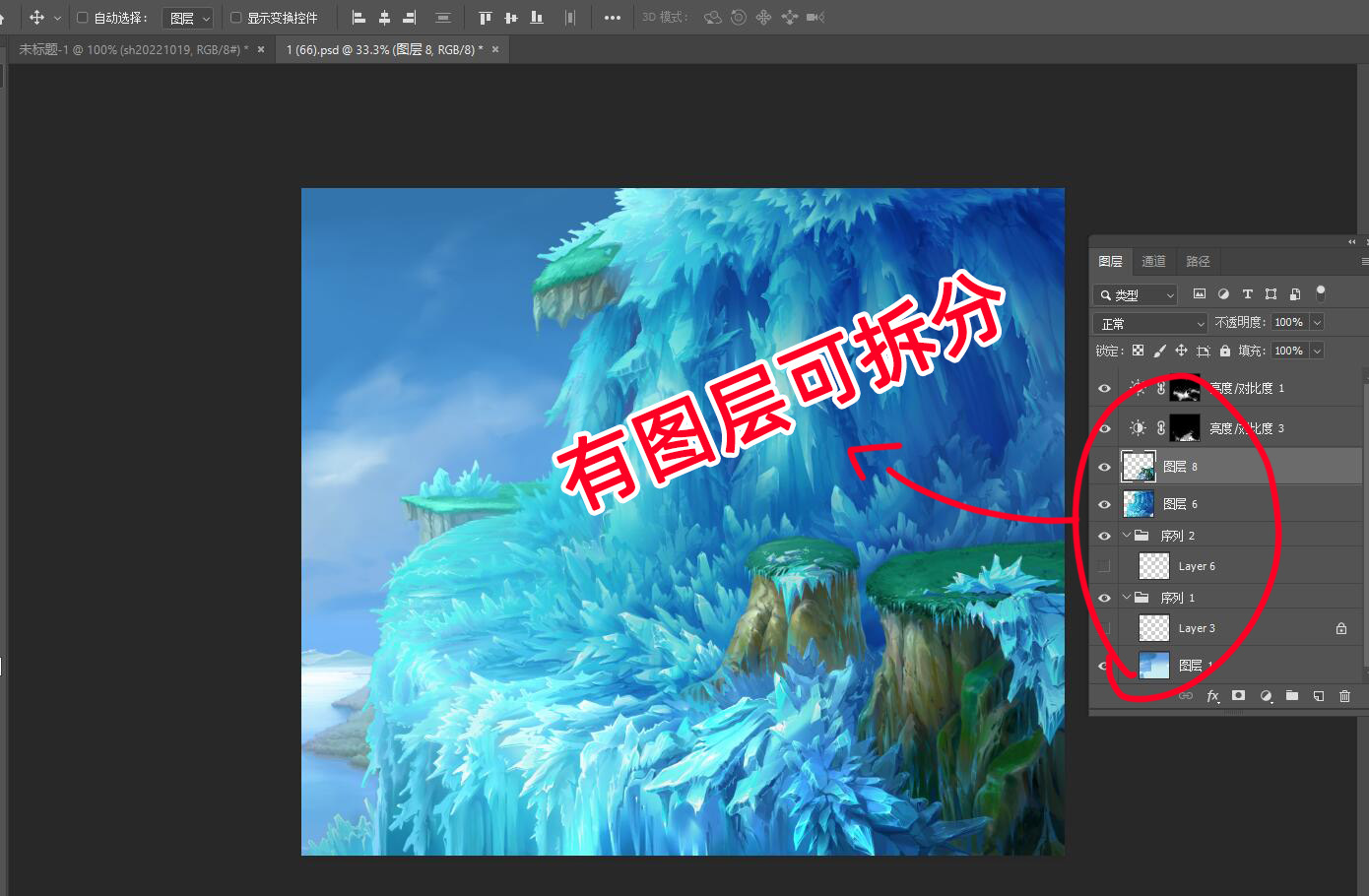
Task: Lock position icon in layers panel
Action: tap(1181, 351)
